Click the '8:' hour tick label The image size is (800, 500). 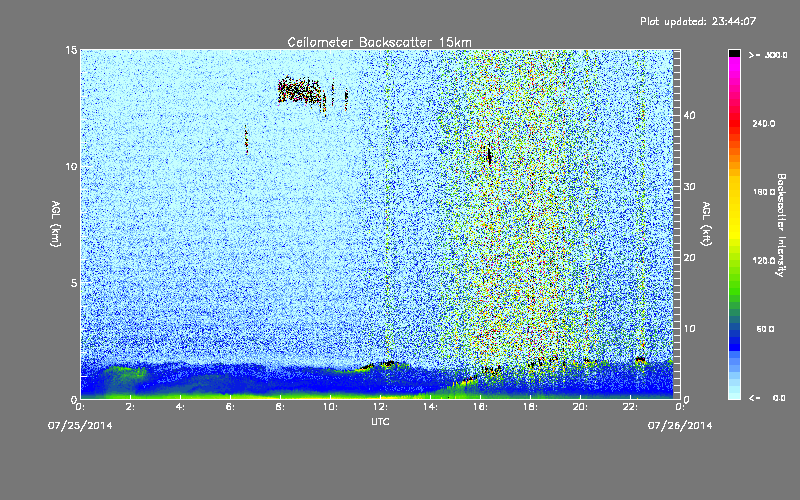tap(280, 407)
